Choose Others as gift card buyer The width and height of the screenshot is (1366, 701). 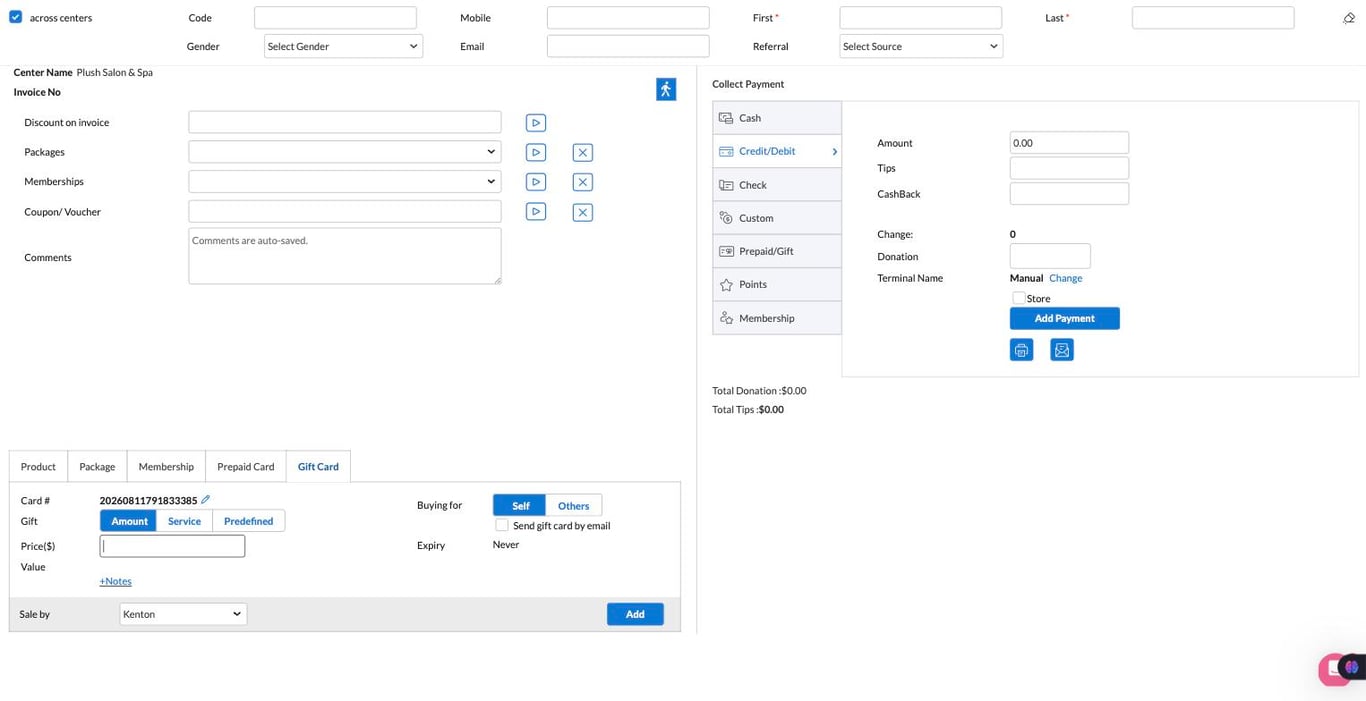tap(574, 506)
